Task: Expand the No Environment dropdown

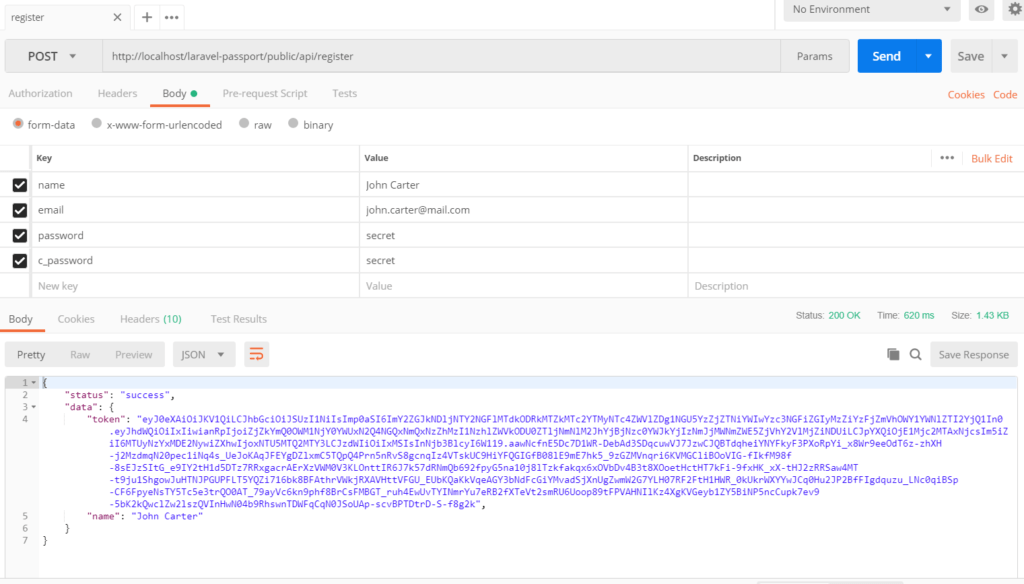Action: point(871,10)
